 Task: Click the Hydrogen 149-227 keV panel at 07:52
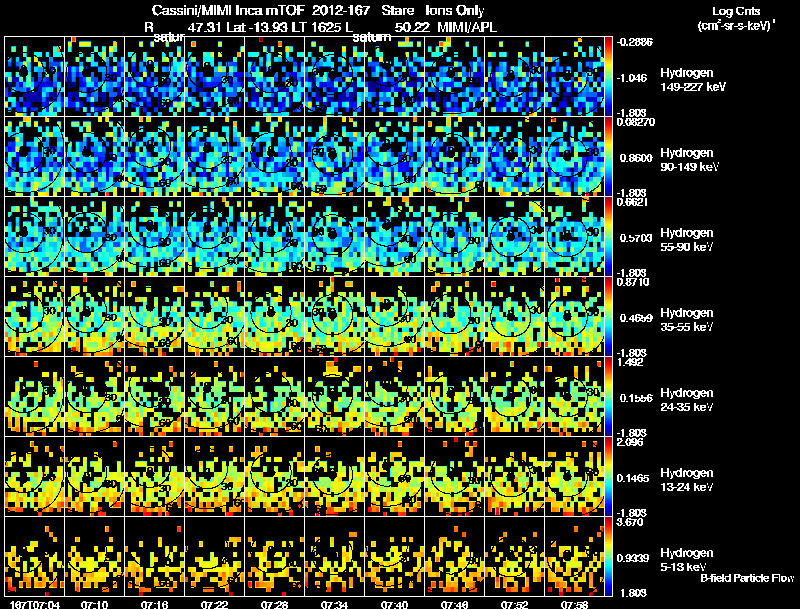click(x=514, y=77)
